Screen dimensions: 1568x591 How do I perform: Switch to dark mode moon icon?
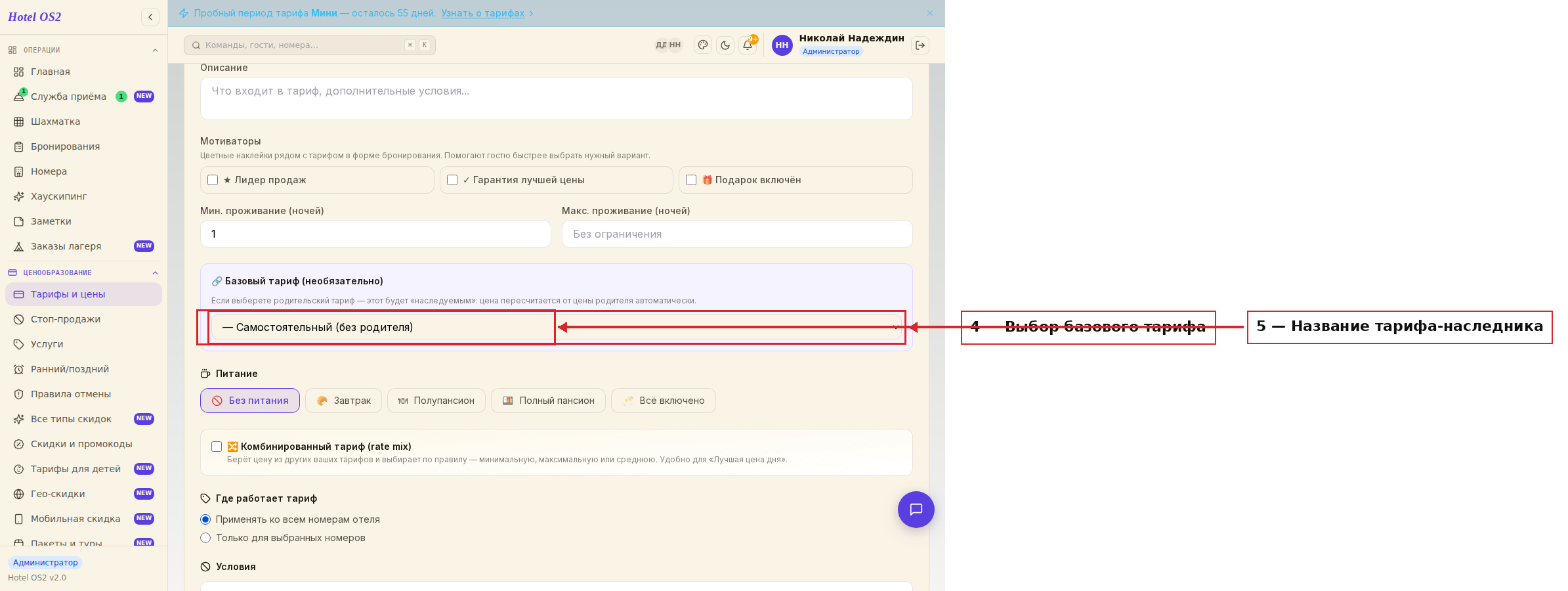[x=725, y=45]
